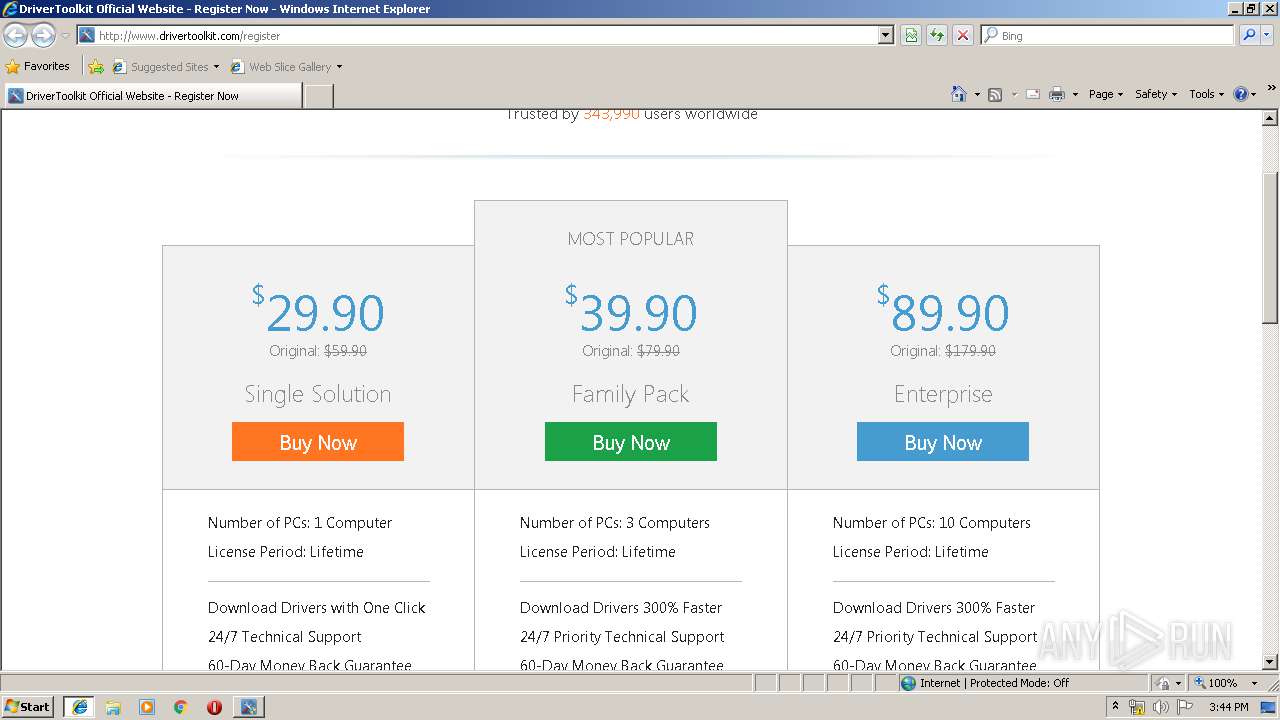Click the address bar showing drivertoolkit.com/register
This screenshot has width=1280, height=720.
[477, 35]
